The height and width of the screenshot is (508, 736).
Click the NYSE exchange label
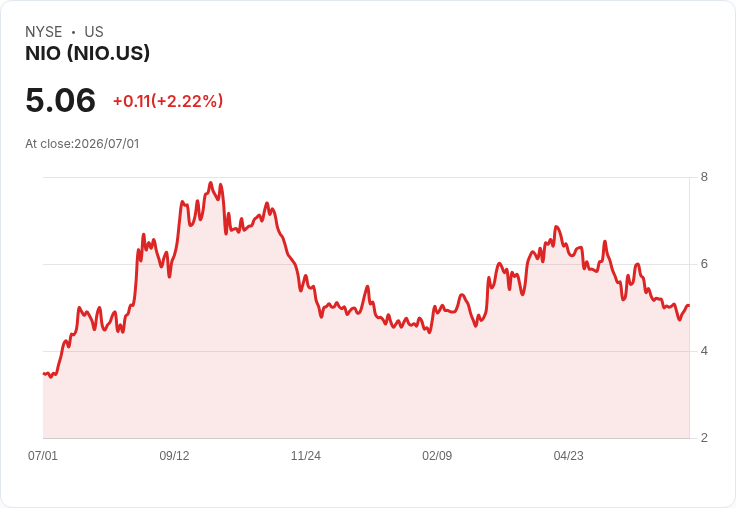click(x=44, y=32)
